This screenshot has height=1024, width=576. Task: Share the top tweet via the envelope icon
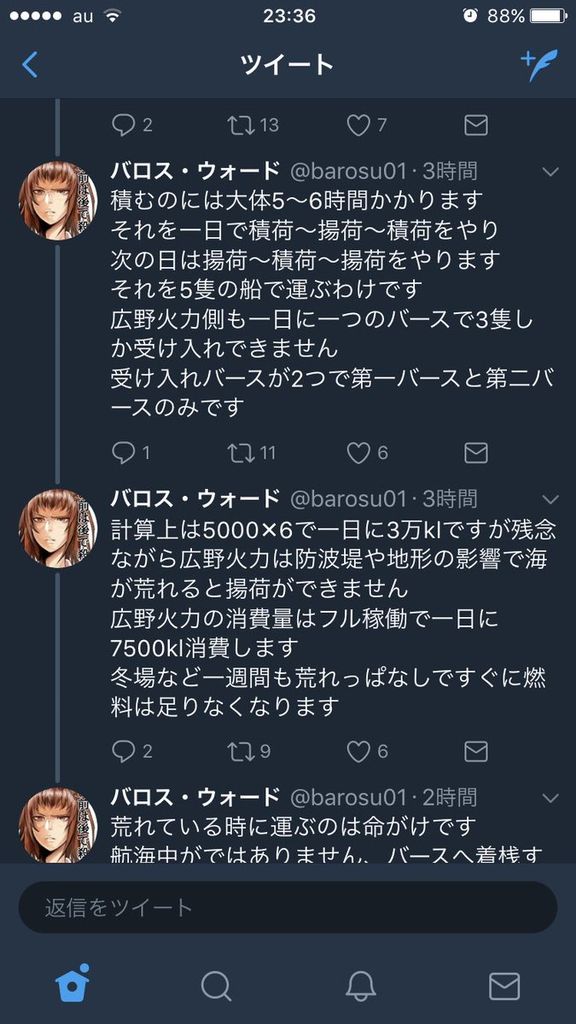(476, 125)
